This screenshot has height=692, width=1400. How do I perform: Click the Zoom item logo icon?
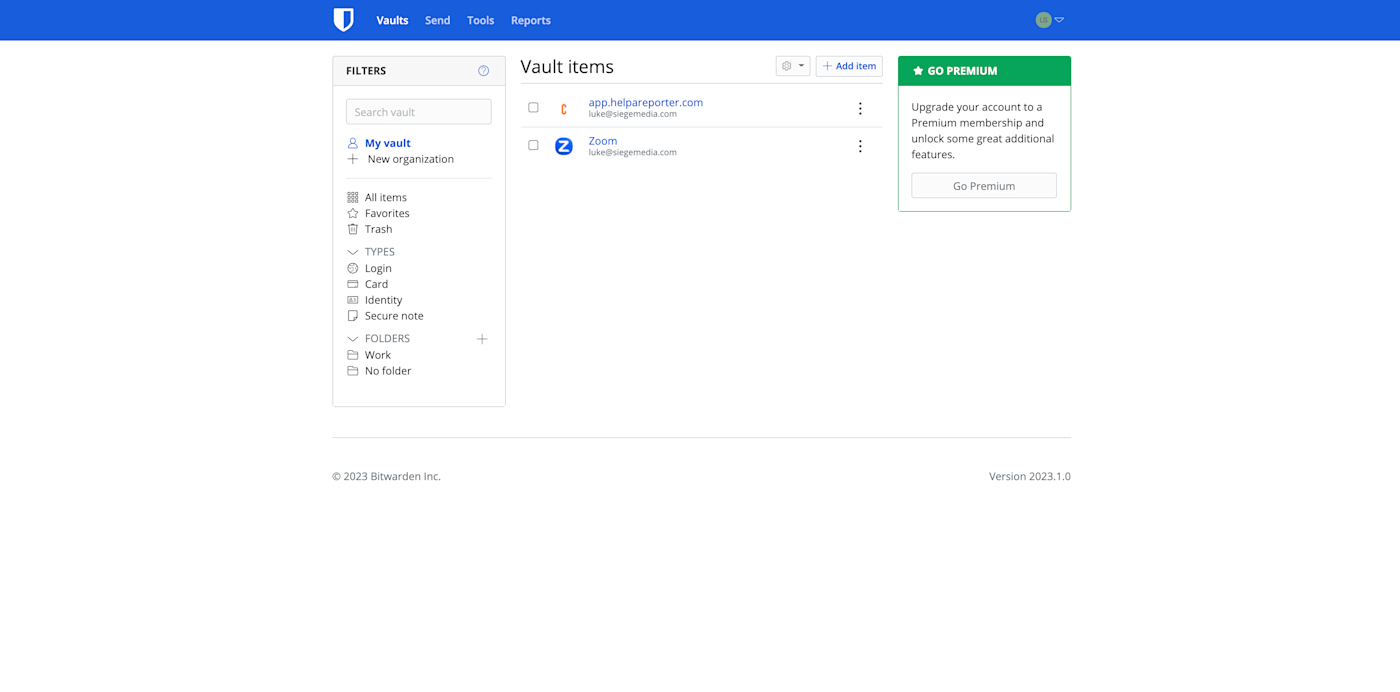point(564,146)
